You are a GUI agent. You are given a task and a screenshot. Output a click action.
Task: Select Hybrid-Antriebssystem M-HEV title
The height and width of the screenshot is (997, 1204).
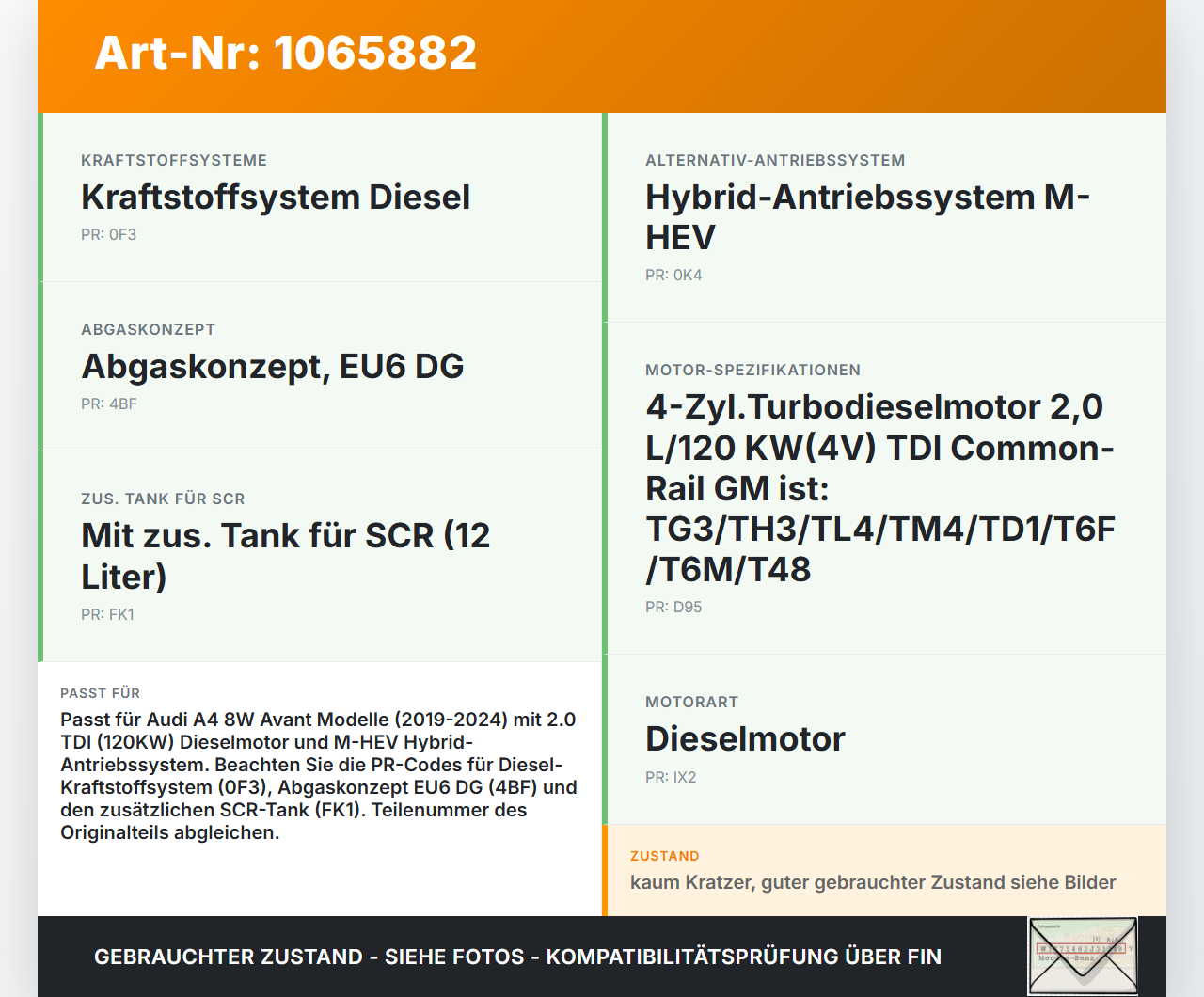pos(867,217)
